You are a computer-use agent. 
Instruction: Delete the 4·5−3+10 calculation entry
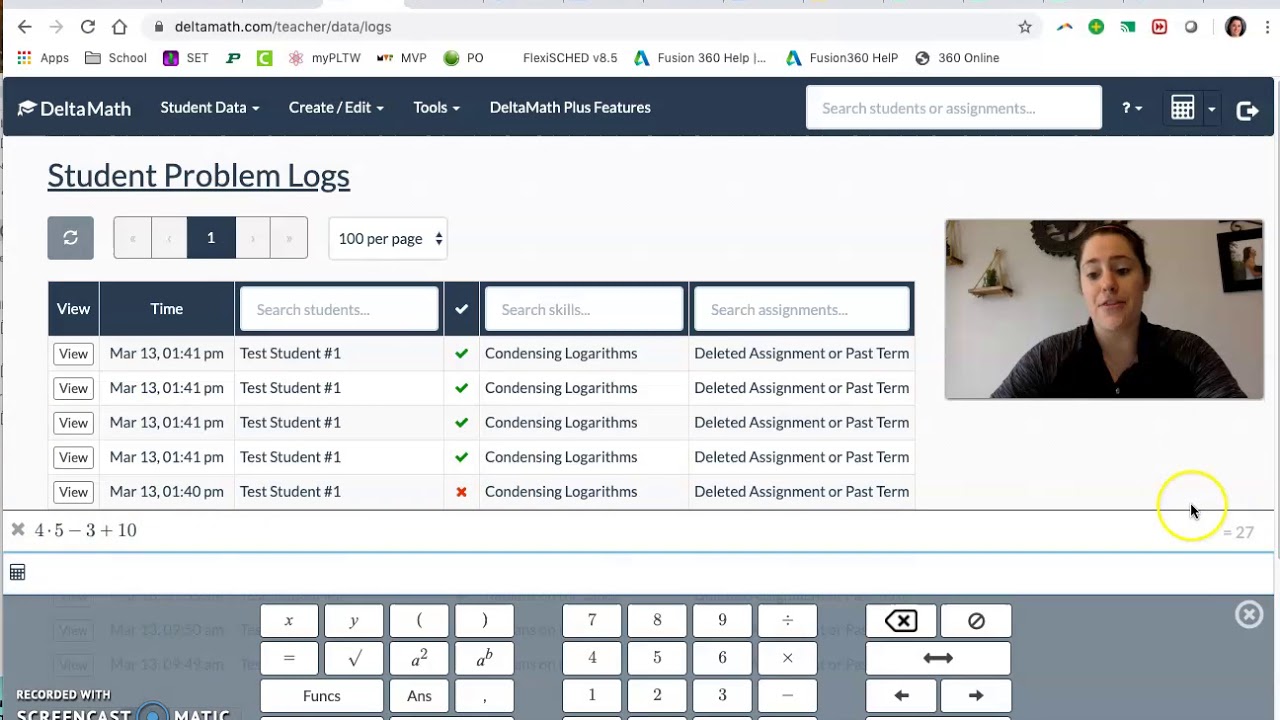(18, 530)
